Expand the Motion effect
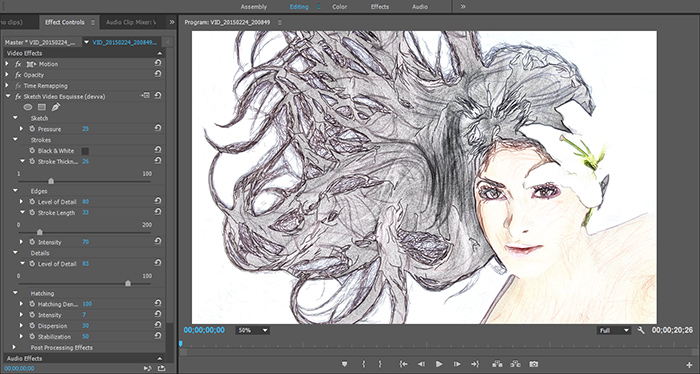The image size is (700, 374). pos(7,64)
